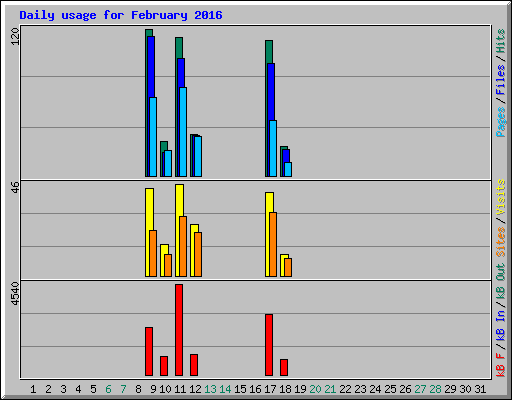Click the red kB bar for day 9

[149, 351]
